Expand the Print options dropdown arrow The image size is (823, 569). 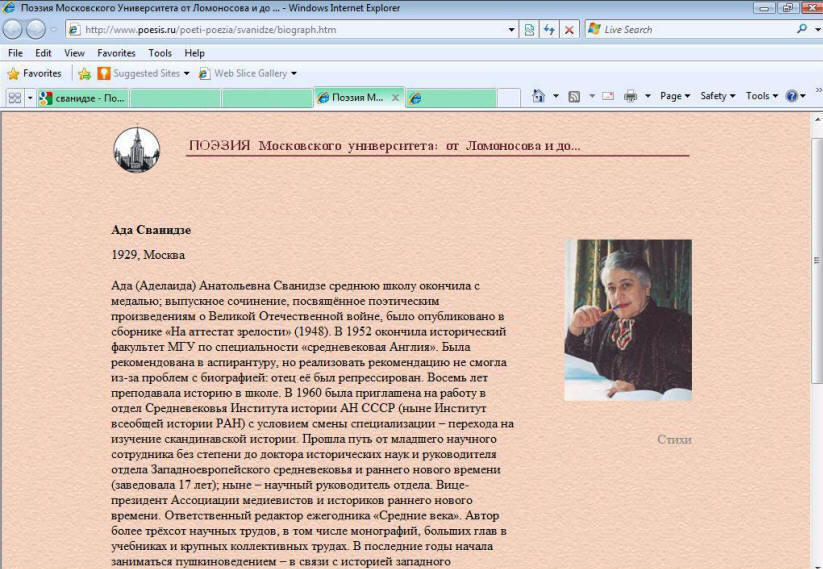(648, 96)
